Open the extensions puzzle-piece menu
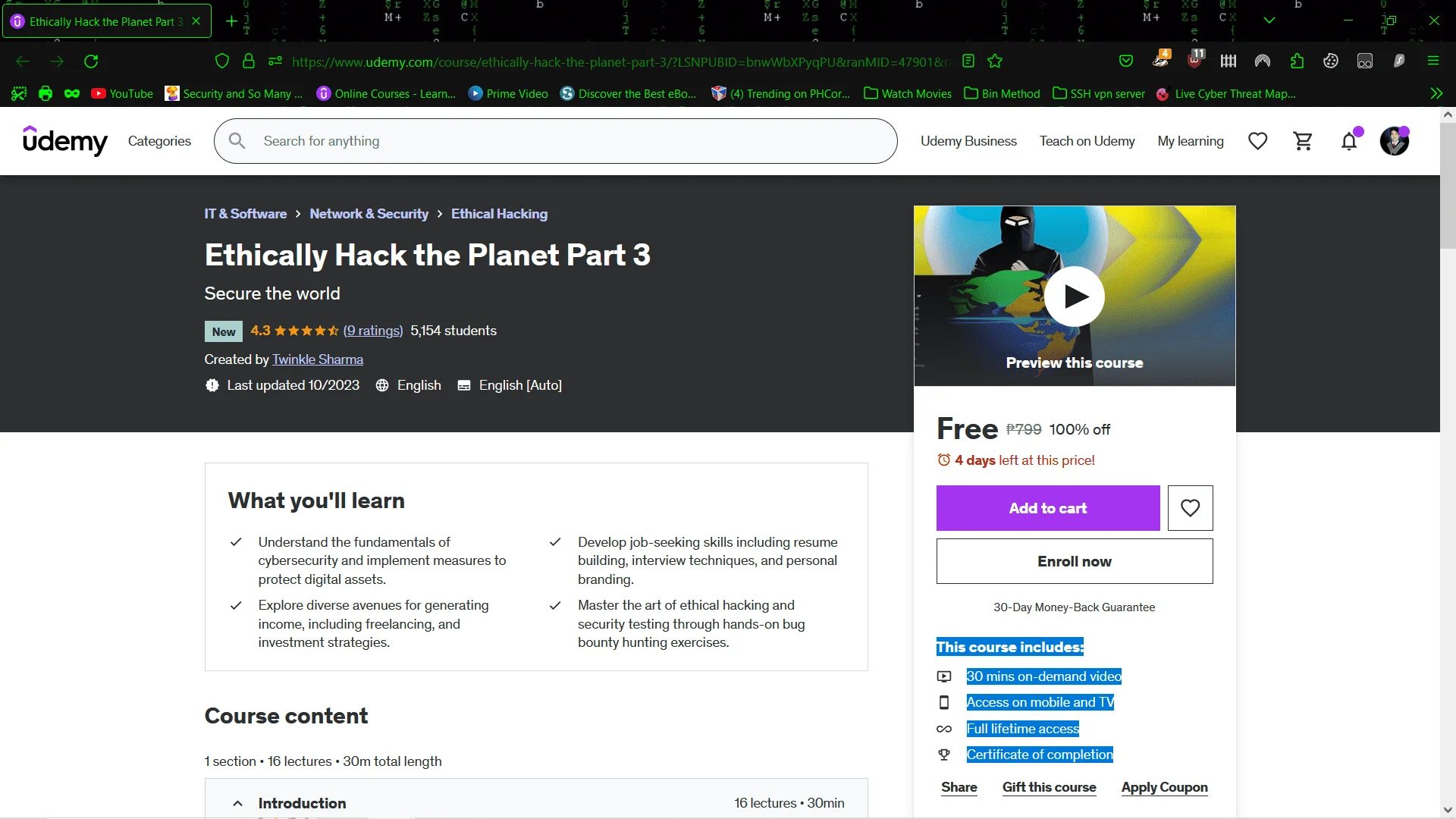The image size is (1456, 819). click(x=1297, y=61)
